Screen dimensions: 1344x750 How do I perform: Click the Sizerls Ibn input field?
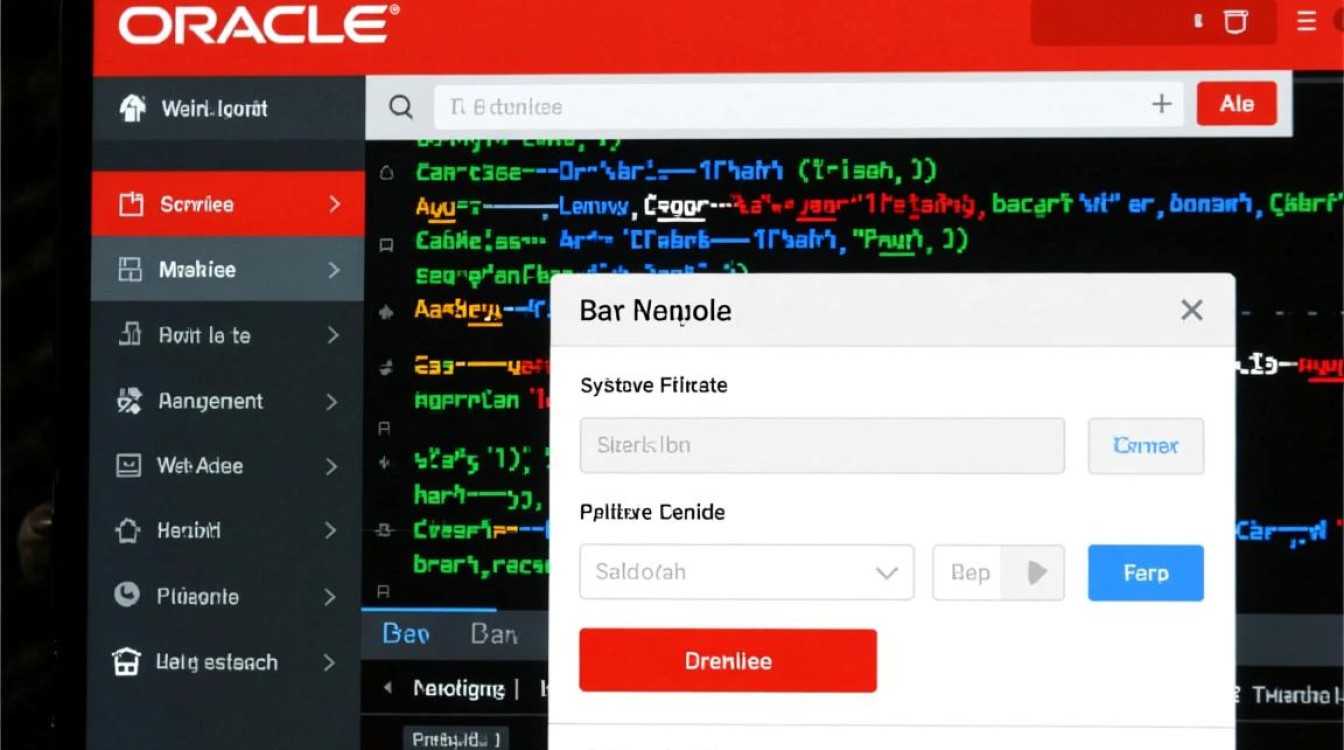click(820, 446)
